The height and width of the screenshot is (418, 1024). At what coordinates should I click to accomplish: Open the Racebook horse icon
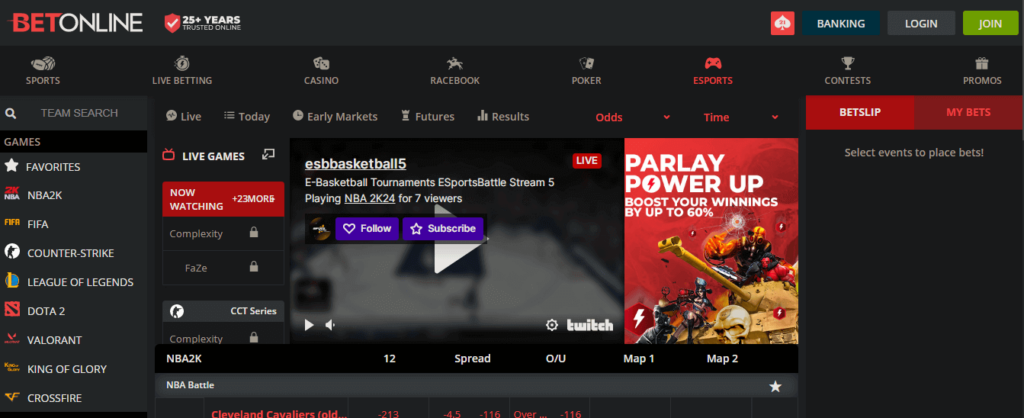click(455, 64)
